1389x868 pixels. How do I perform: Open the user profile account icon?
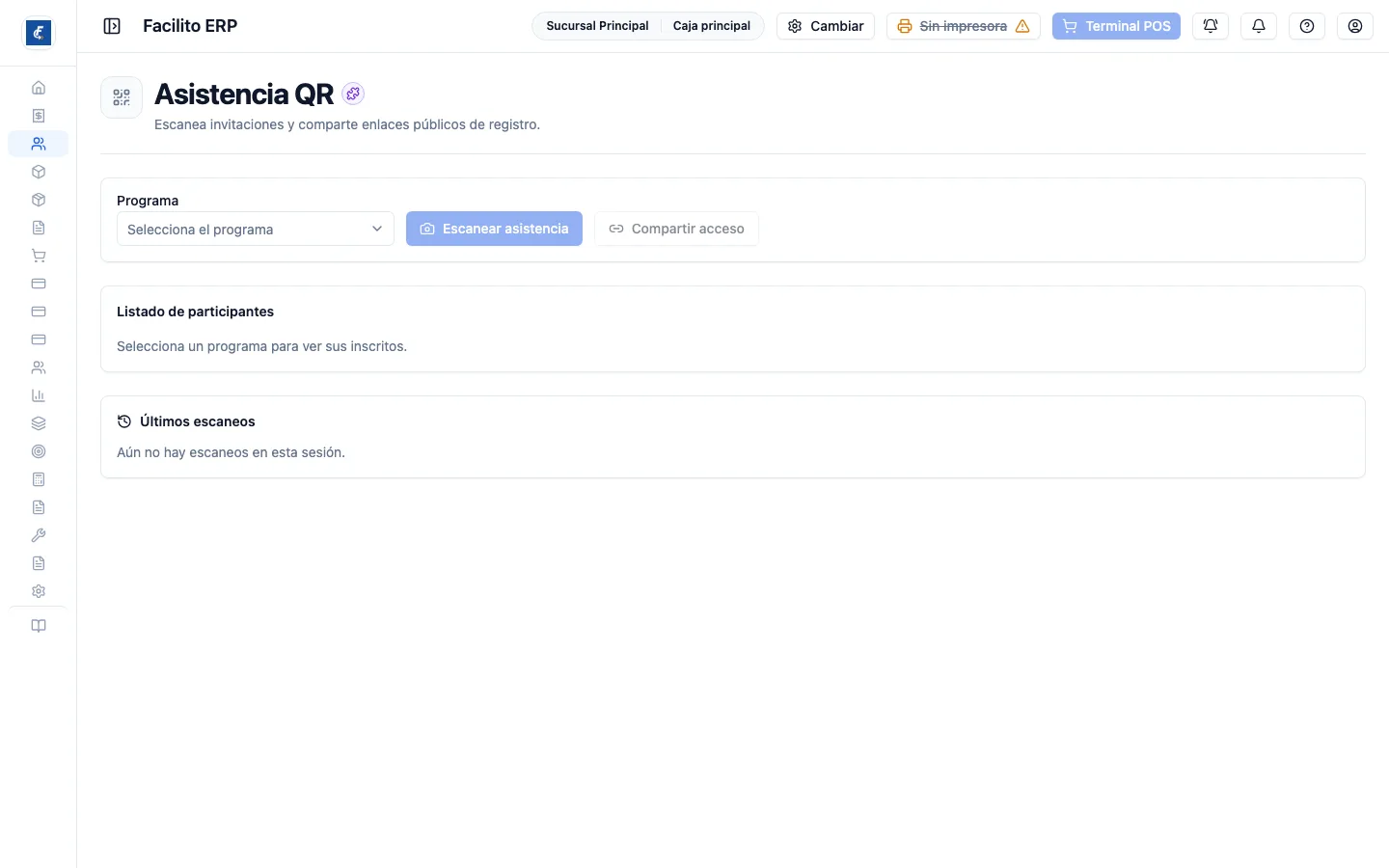click(x=1355, y=26)
